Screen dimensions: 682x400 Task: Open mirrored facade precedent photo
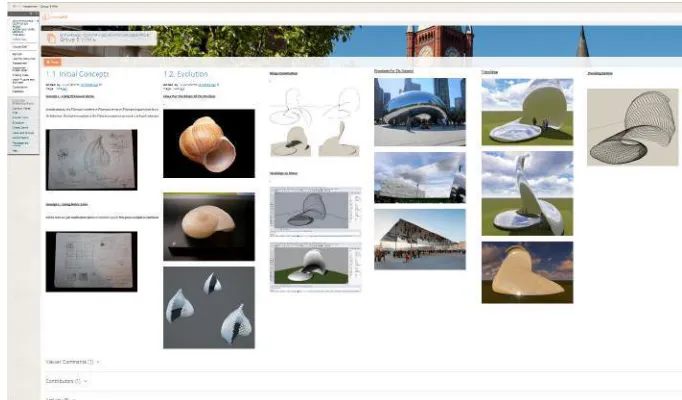[x=420, y=177]
